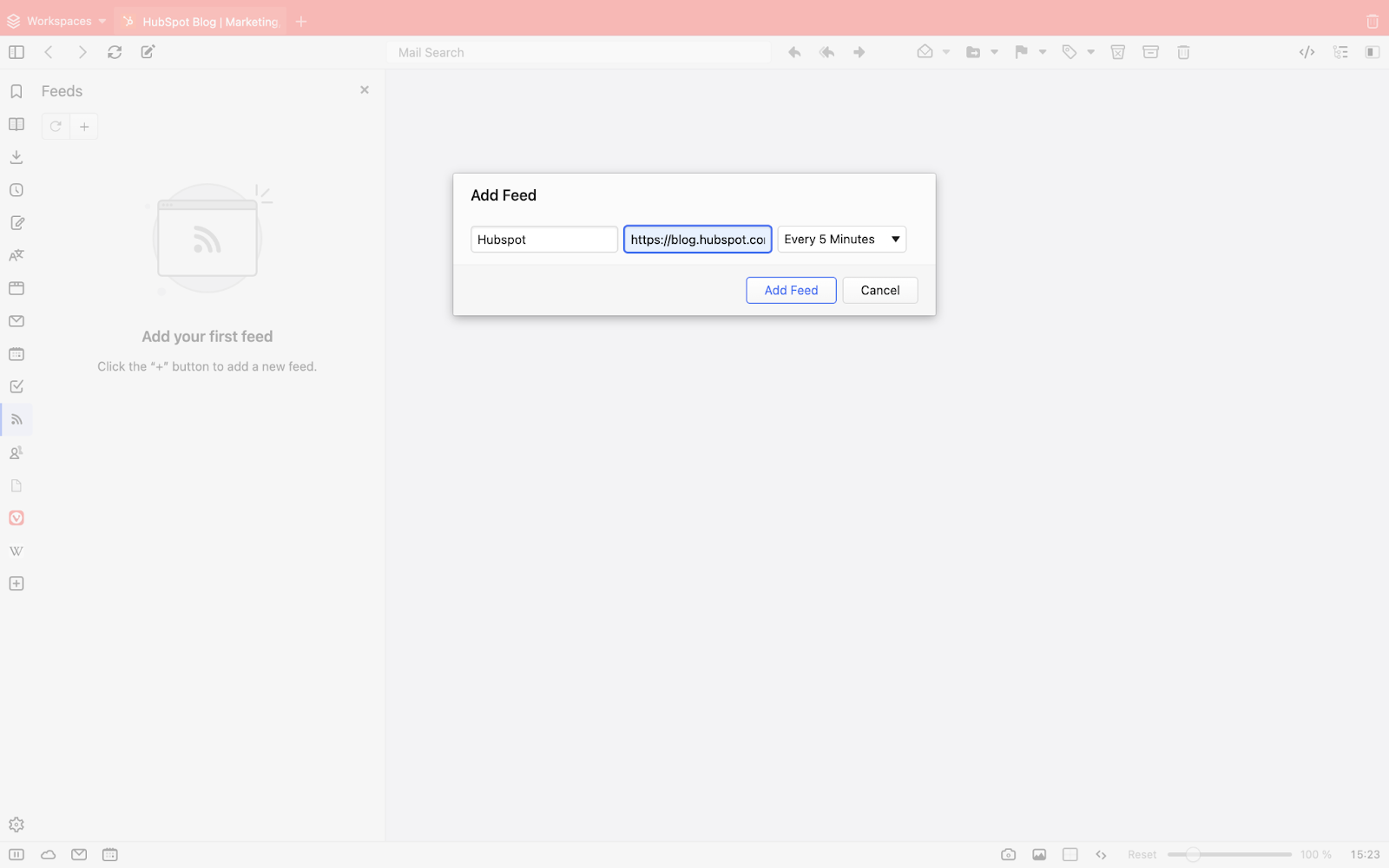Open the History panel clock icon
1389x868 pixels.
(16, 190)
